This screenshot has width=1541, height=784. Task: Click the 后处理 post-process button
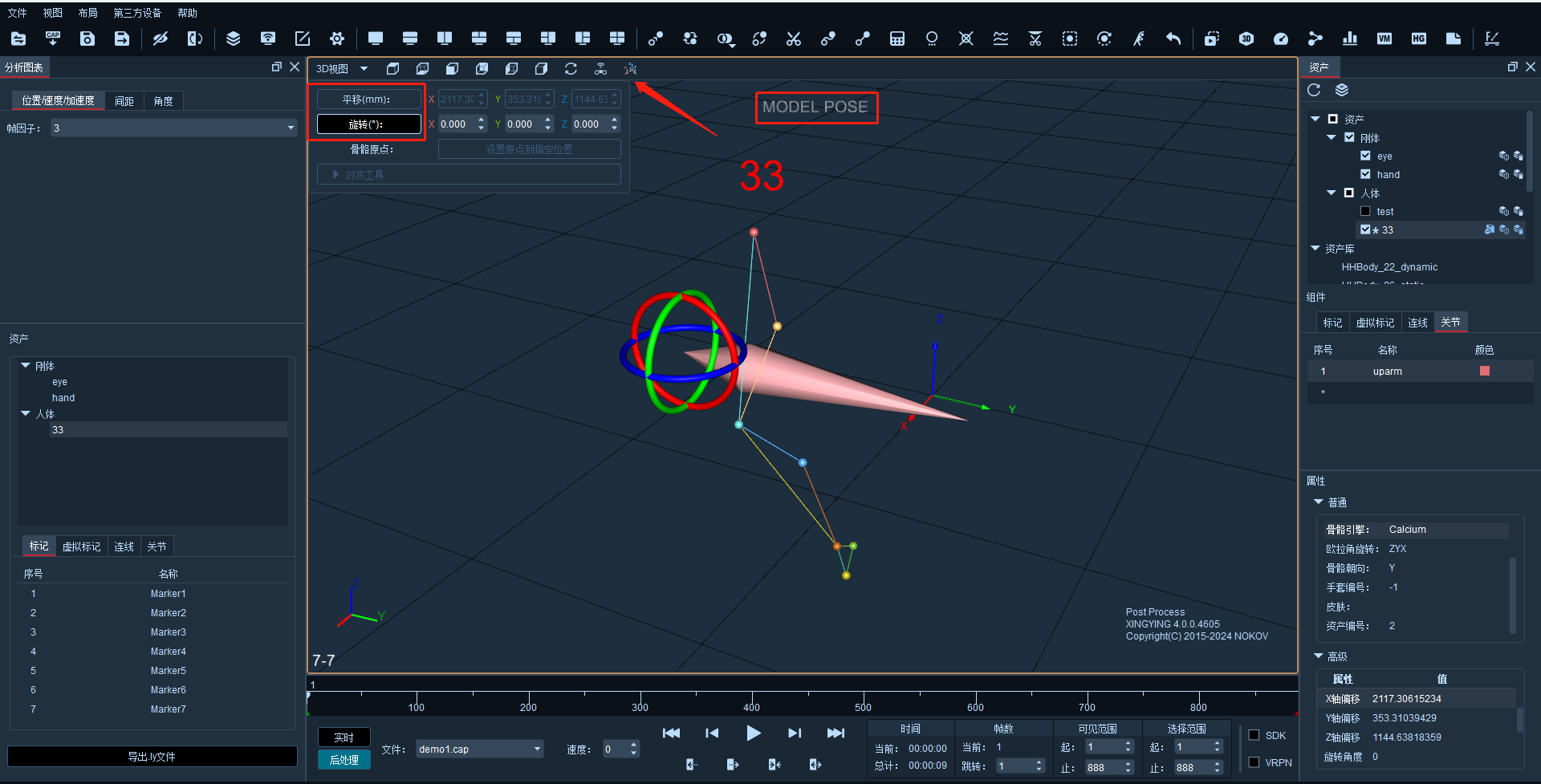(344, 759)
